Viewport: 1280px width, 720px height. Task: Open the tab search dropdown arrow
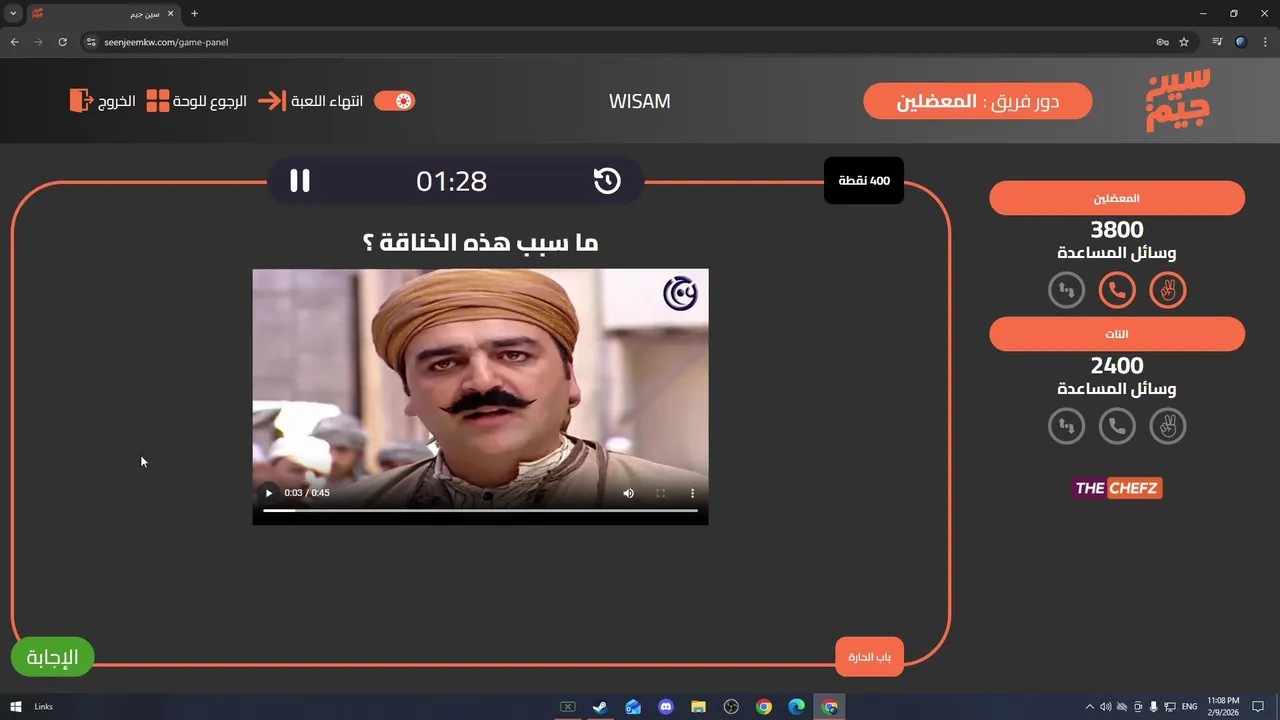click(13, 14)
